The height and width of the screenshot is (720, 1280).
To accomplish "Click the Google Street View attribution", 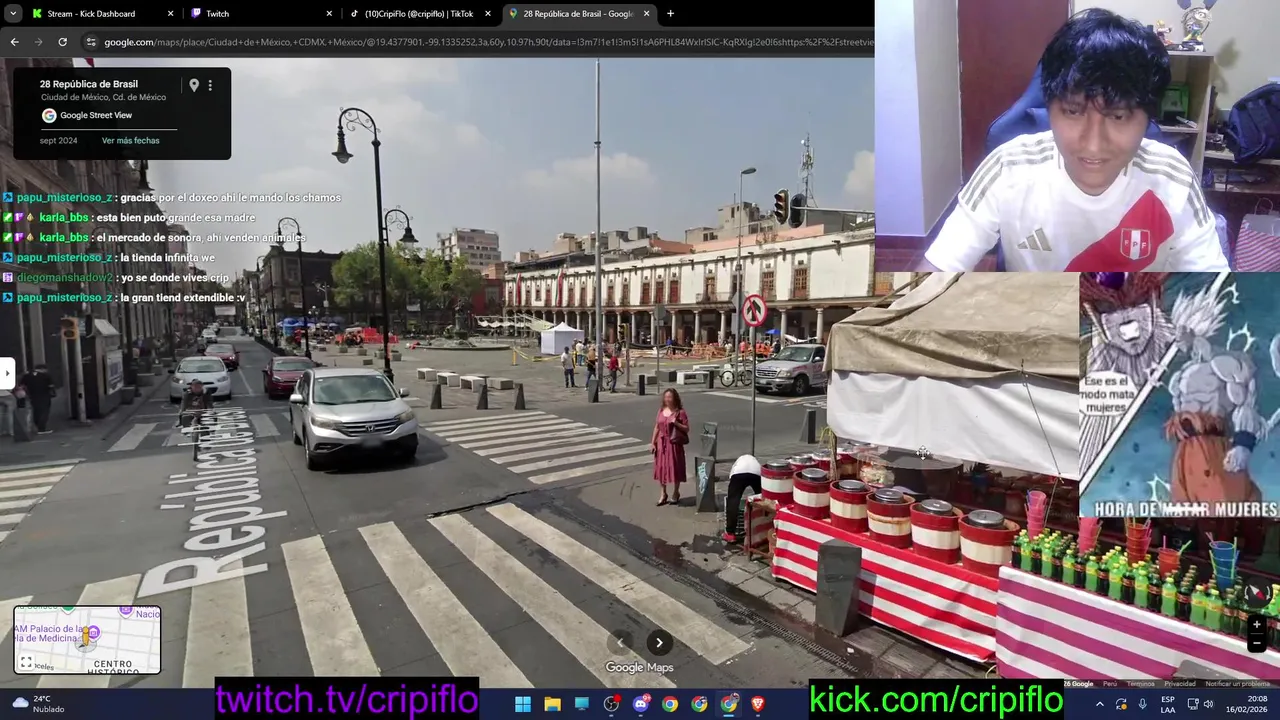I will 87,115.
